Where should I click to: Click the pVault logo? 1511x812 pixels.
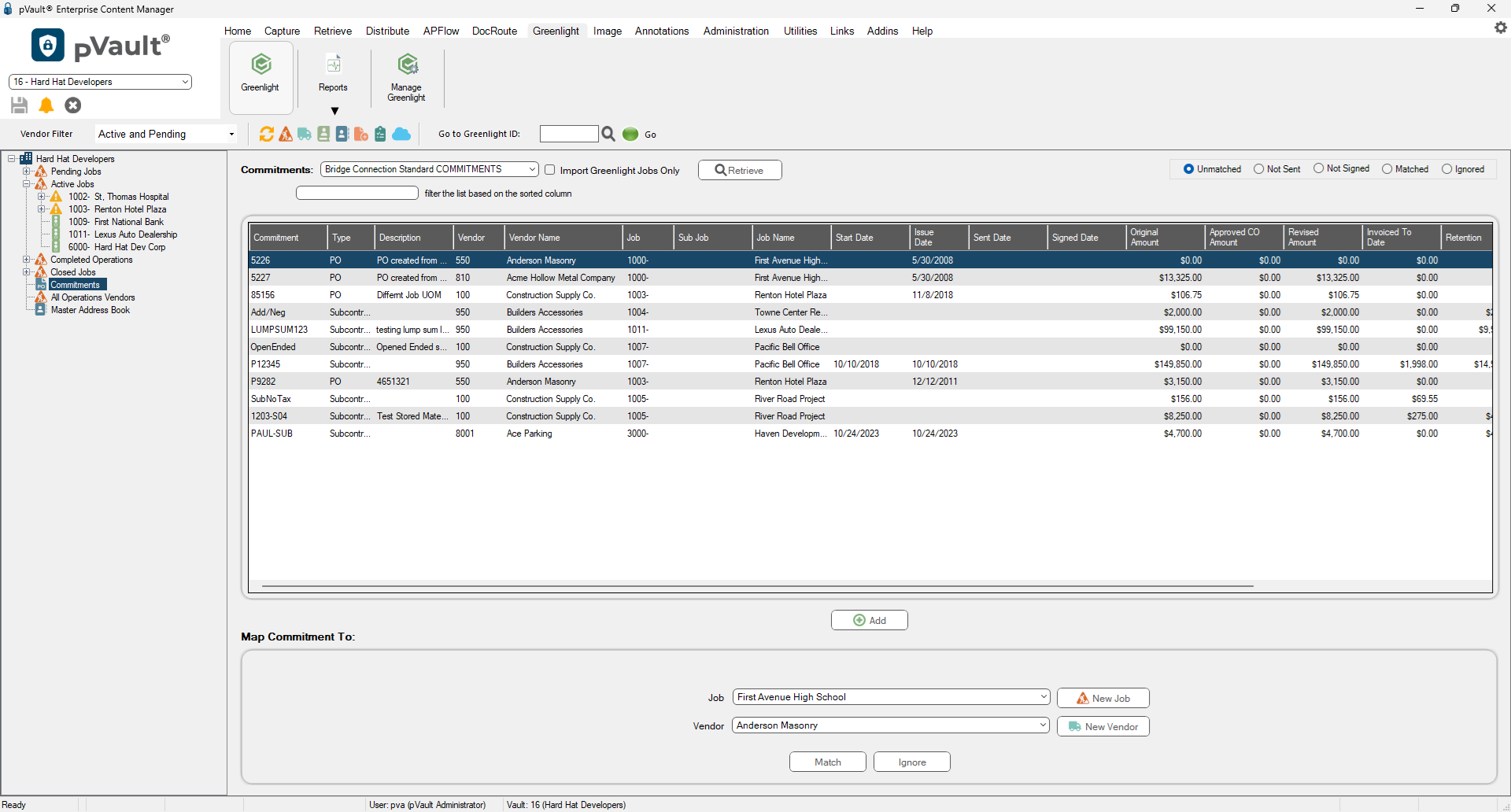click(101, 46)
